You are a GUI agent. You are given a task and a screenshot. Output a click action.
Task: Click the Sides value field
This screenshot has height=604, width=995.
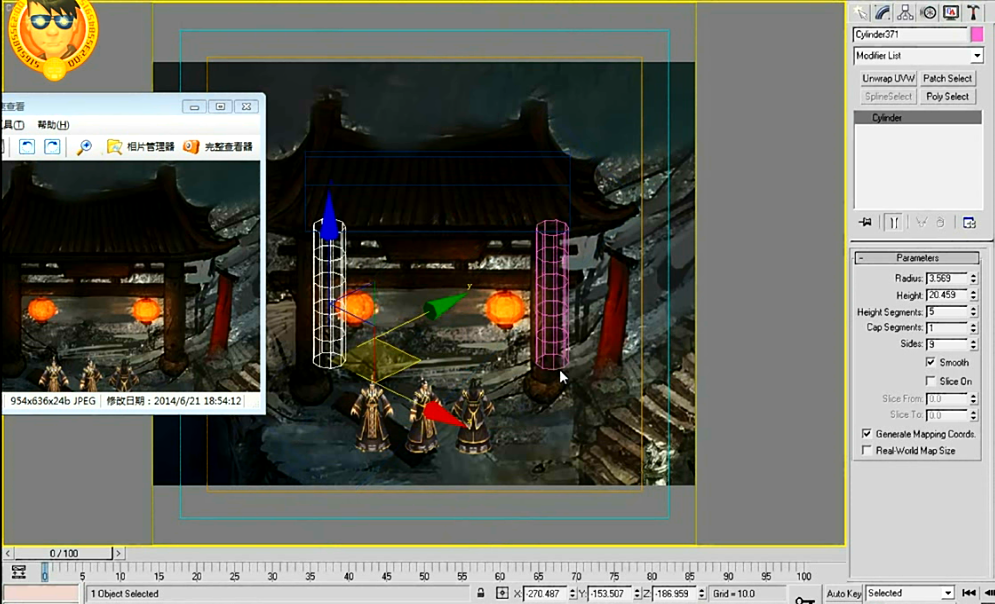946,344
